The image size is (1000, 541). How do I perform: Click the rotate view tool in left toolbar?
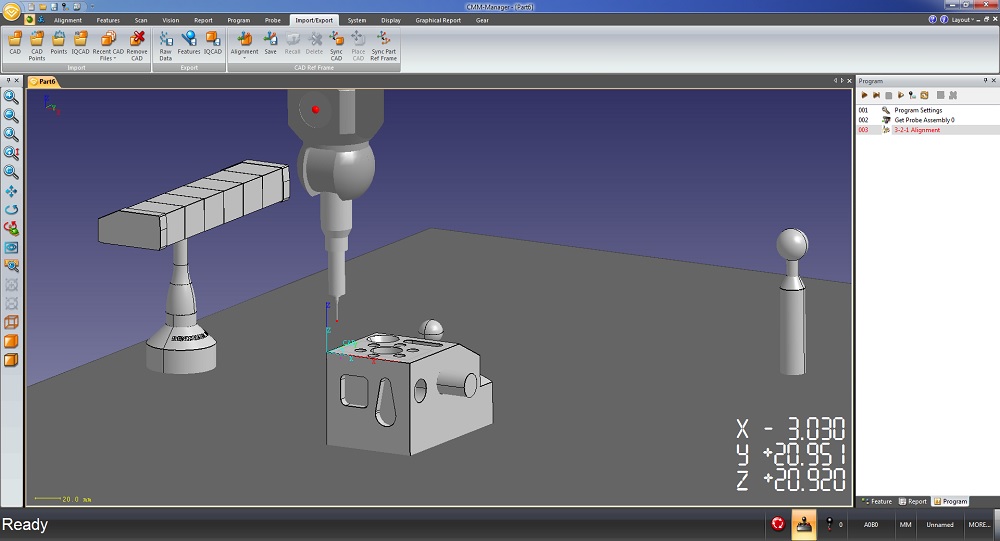tap(12, 210)
